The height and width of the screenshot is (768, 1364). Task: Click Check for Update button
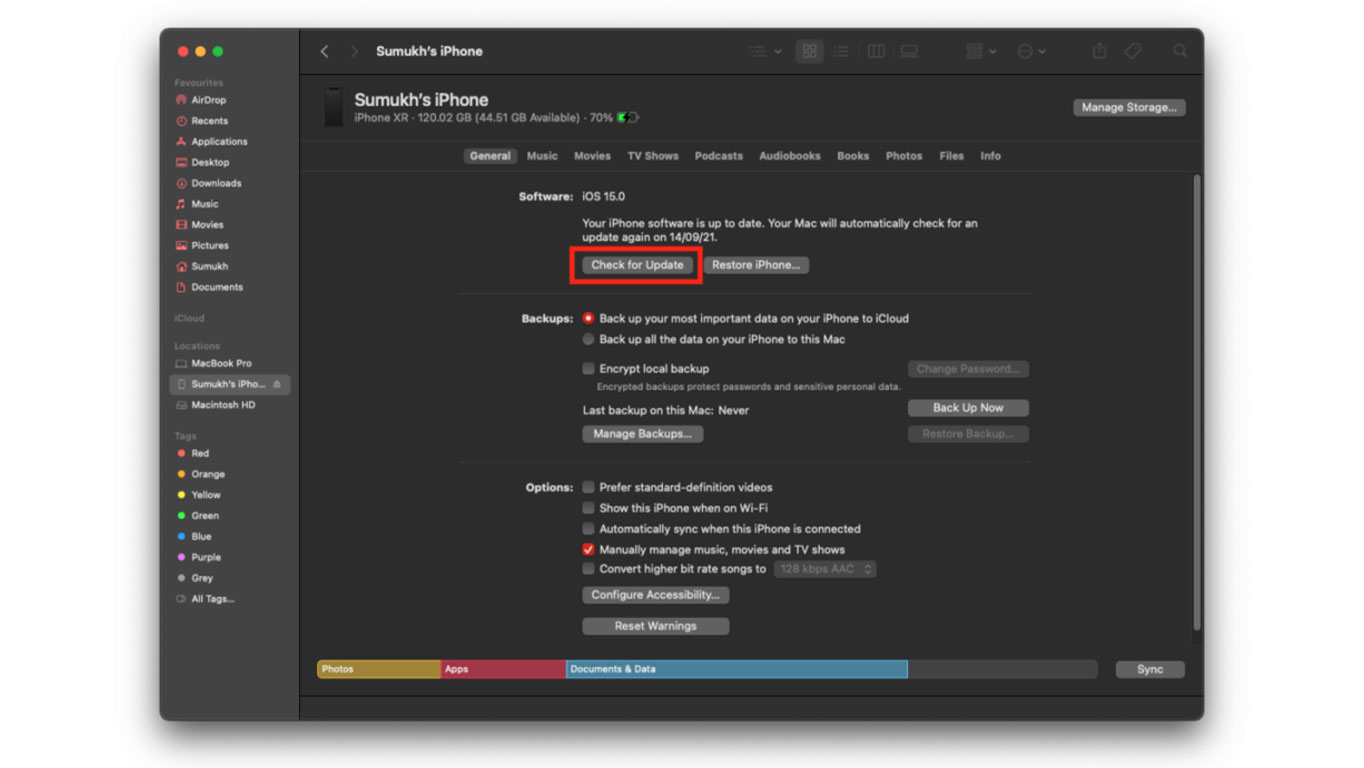tap(638, 265)
